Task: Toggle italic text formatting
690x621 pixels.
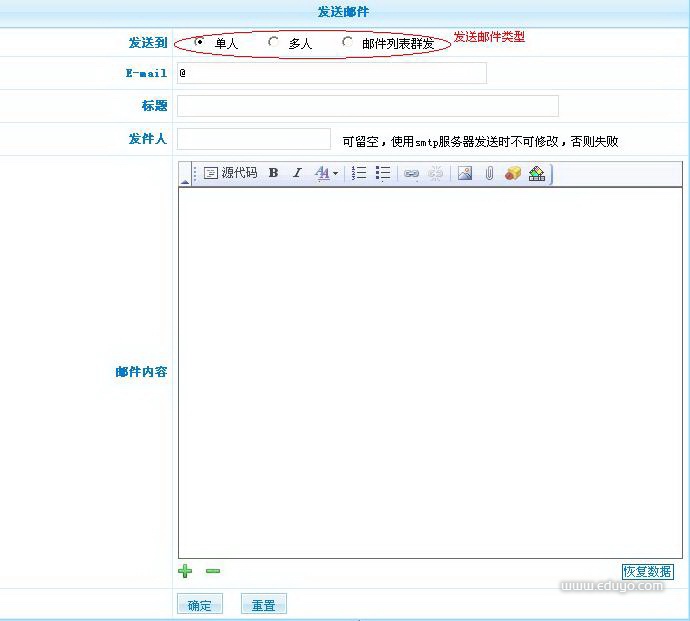Action: point(297,173)
